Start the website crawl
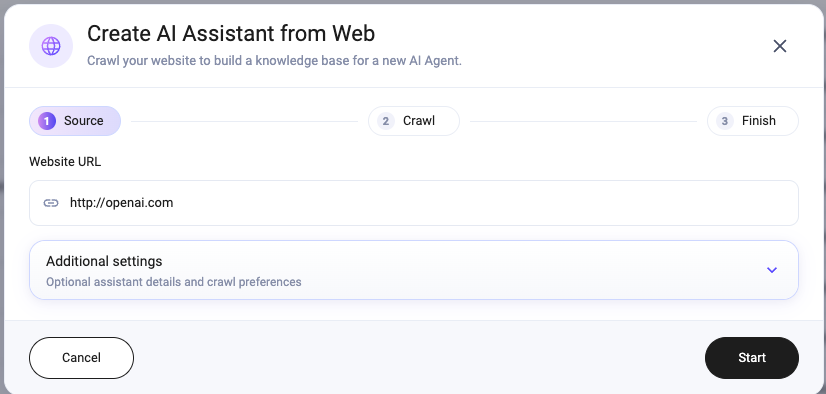This screenshot has width=826, height=394. 752,358
